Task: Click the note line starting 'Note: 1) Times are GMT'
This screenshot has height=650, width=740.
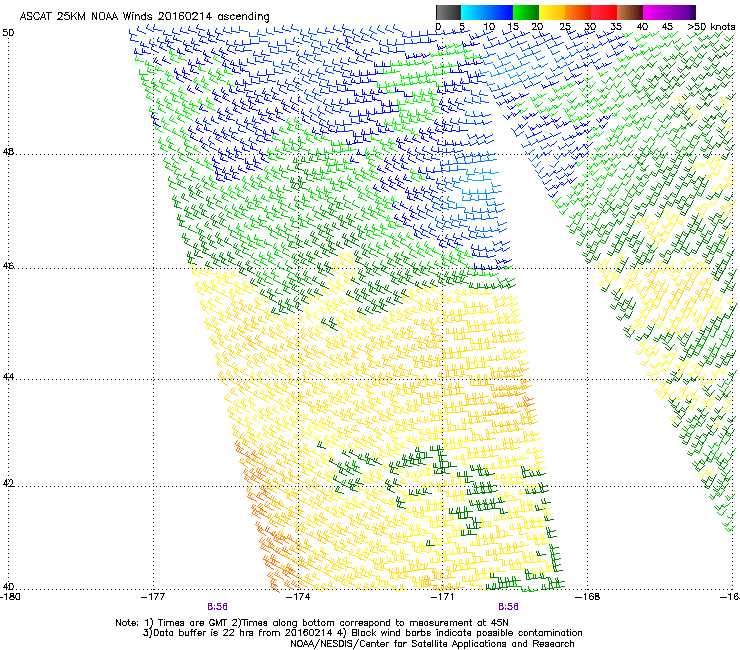Action: click(312, 623)
